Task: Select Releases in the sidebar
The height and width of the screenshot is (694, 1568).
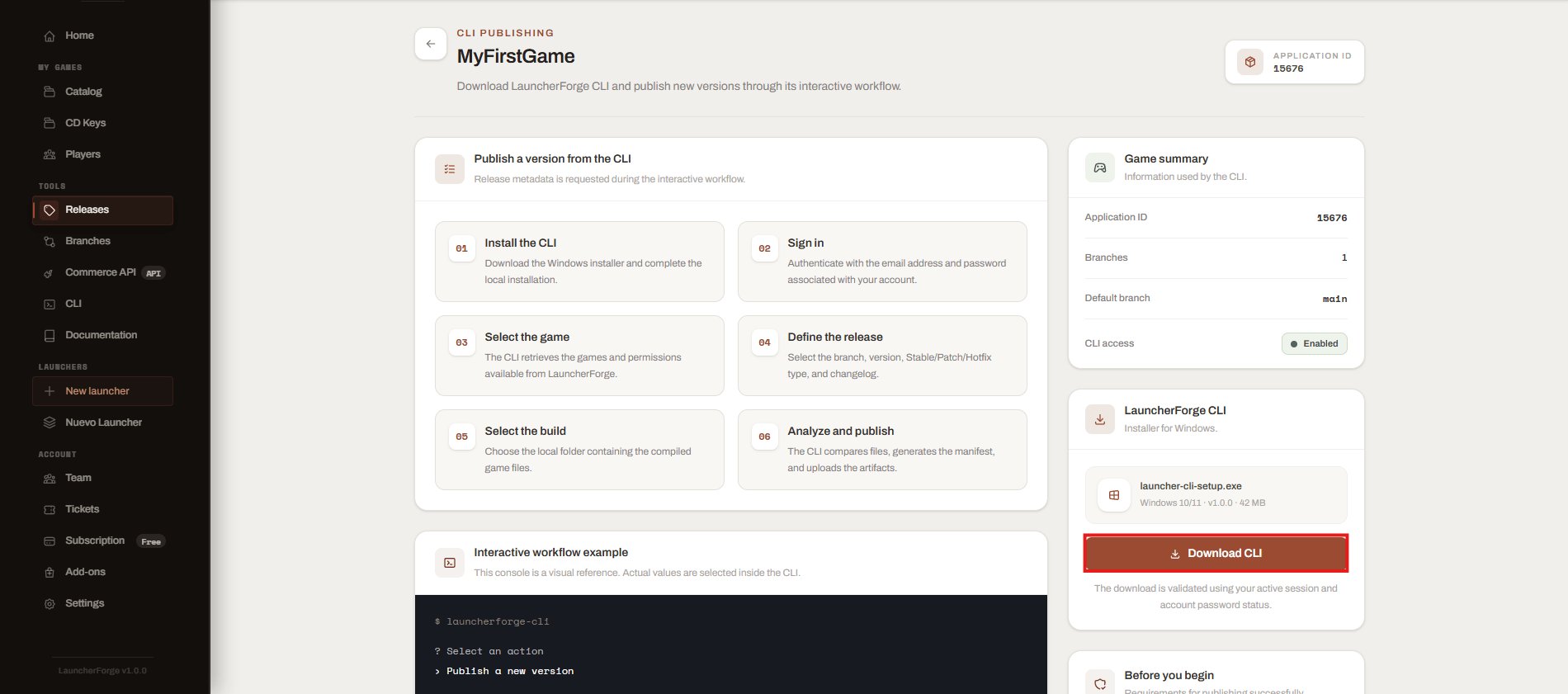Action: [x=102, y=210]
